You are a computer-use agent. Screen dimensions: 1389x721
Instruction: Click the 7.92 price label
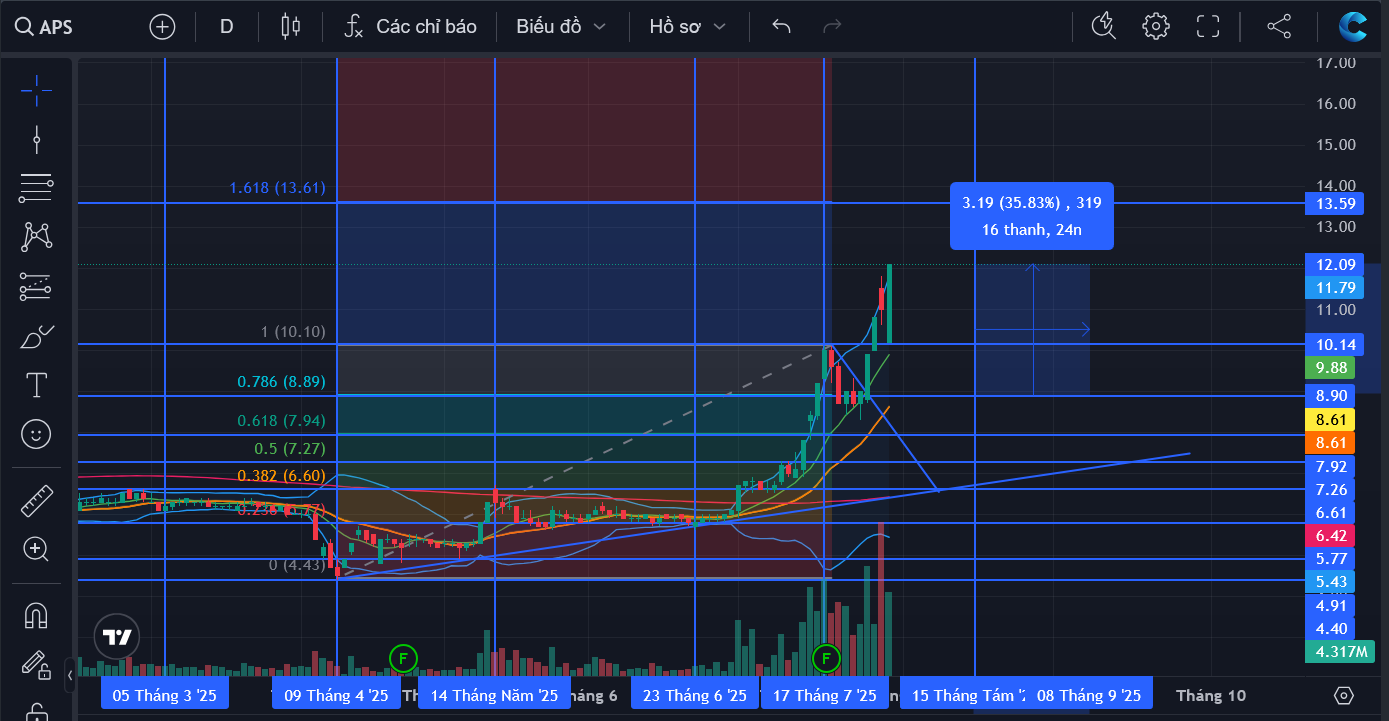click(x=1331, y=466)
